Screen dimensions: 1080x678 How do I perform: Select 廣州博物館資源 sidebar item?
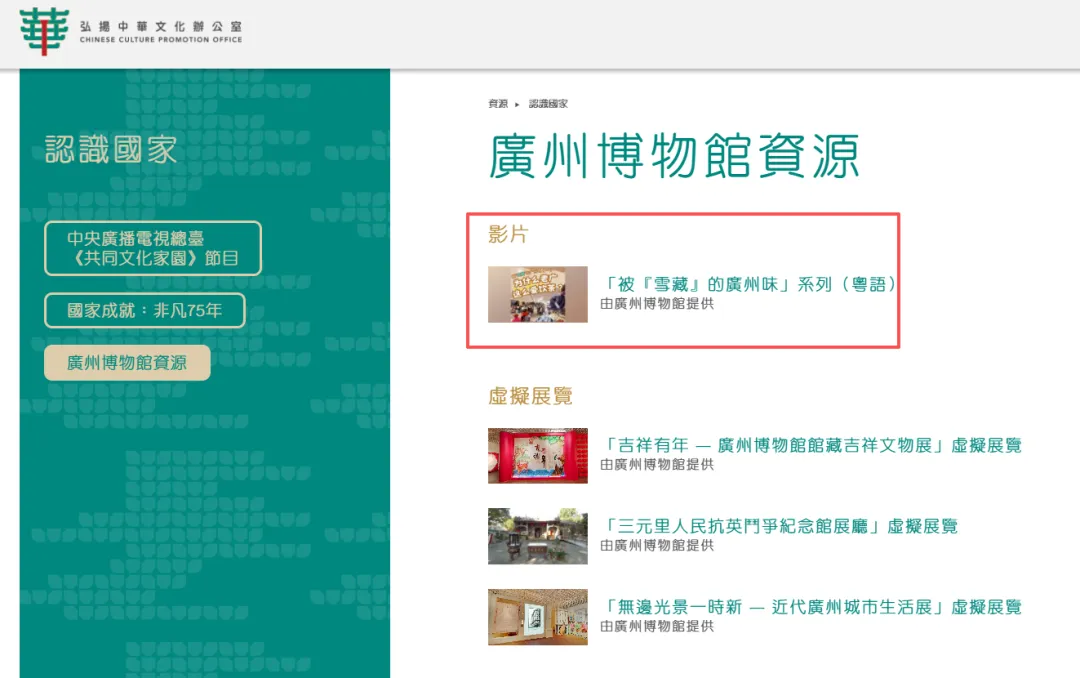(x=127, y=362)
